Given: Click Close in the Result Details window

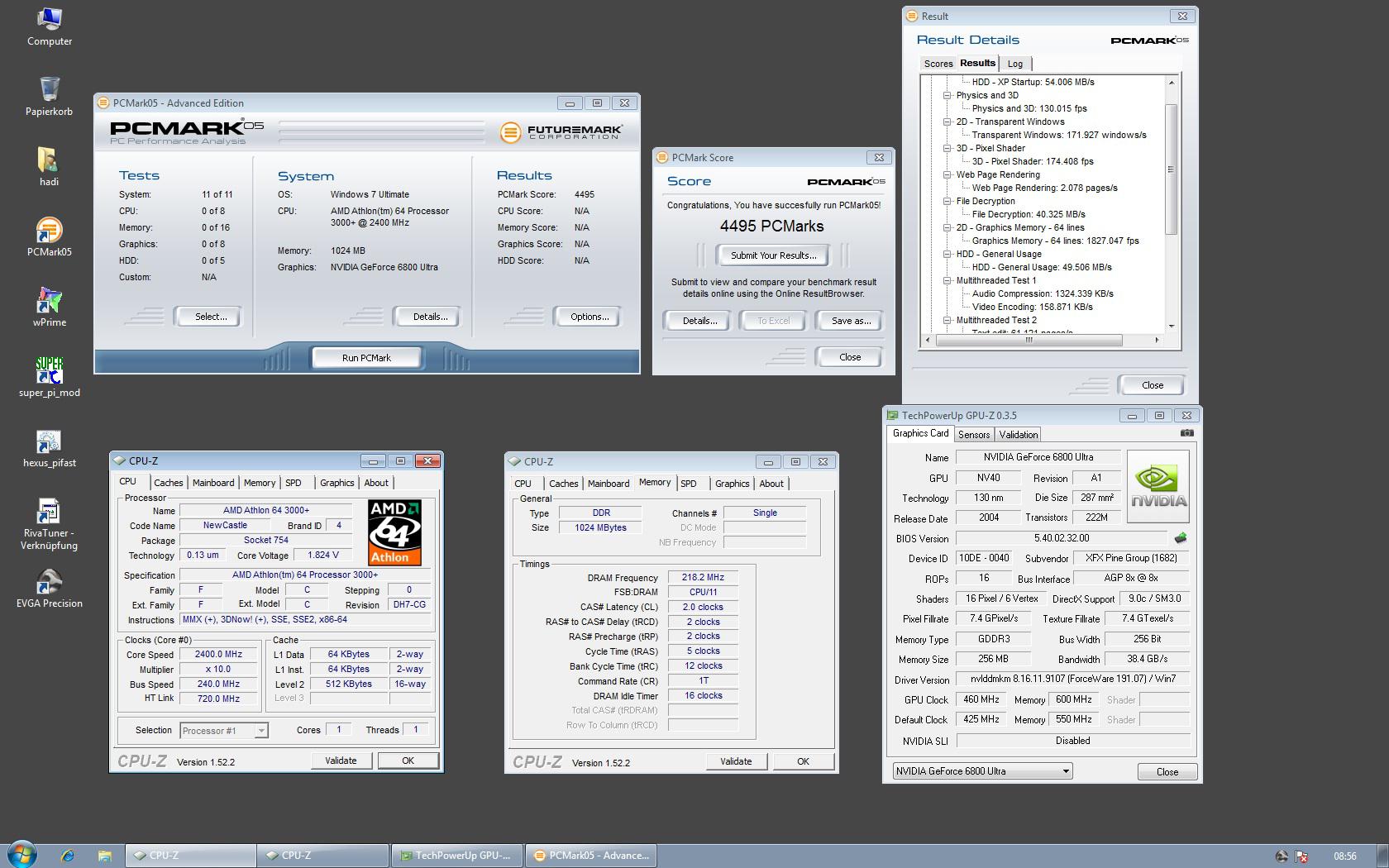Looking at the screenshot, I should (1153, 385).
